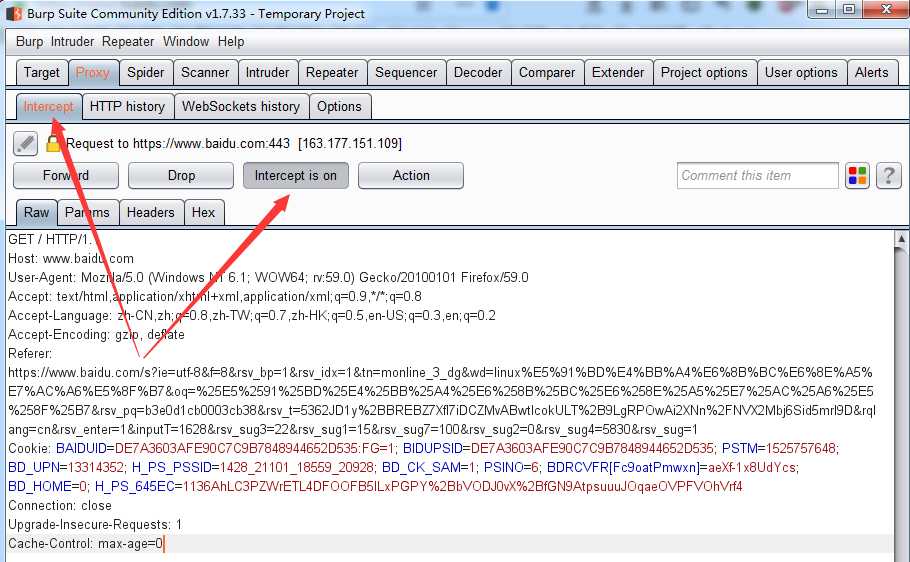Drop the intercepted request
Viewport: 910px width, 562px height.
[181, 175]
